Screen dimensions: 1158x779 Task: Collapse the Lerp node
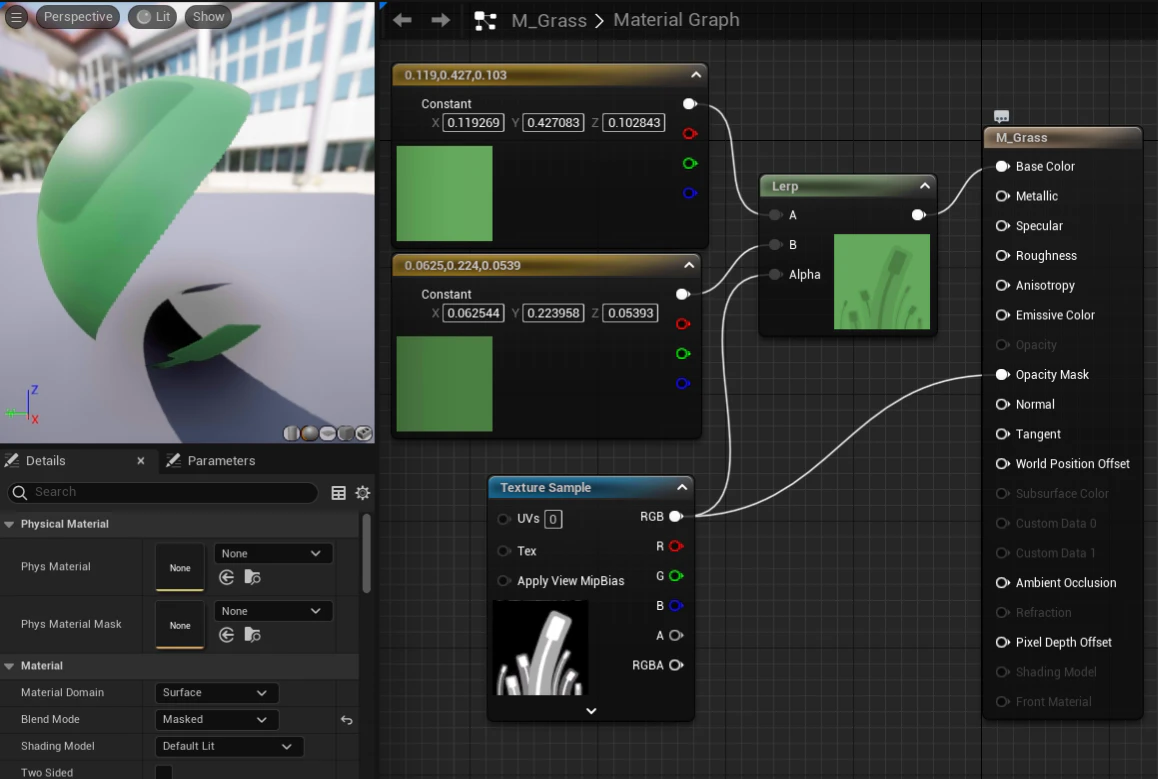[925, 186]
